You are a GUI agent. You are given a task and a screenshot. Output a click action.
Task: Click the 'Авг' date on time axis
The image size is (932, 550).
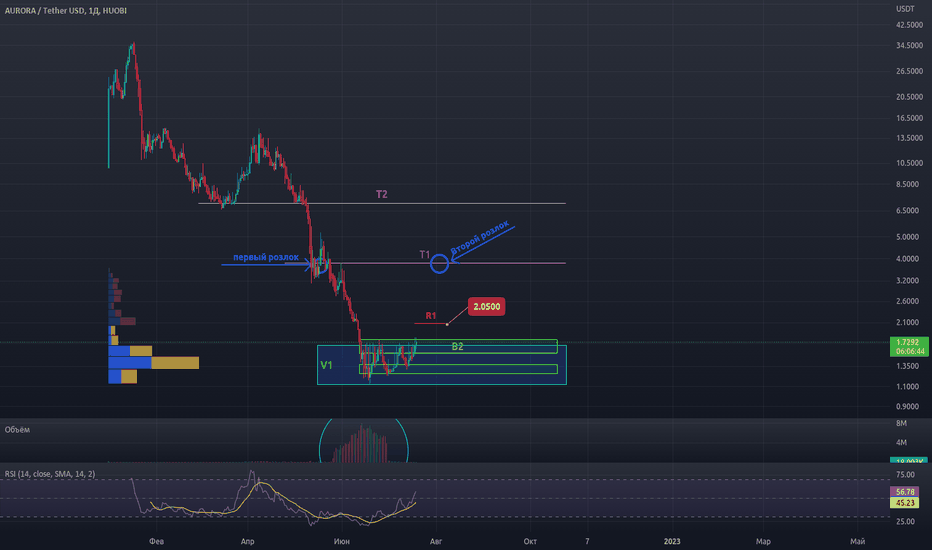[436, 541]
